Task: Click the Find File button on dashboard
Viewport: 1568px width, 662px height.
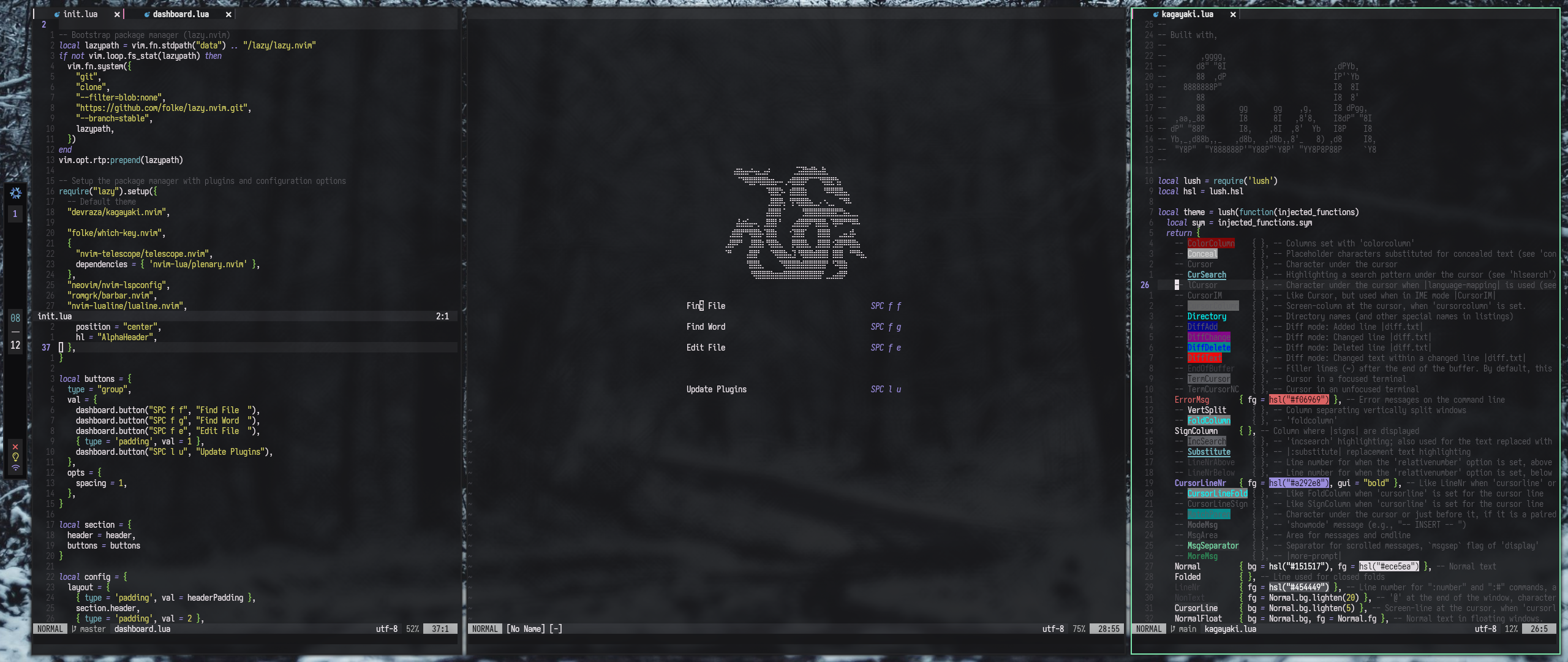Action: (705, 305)
